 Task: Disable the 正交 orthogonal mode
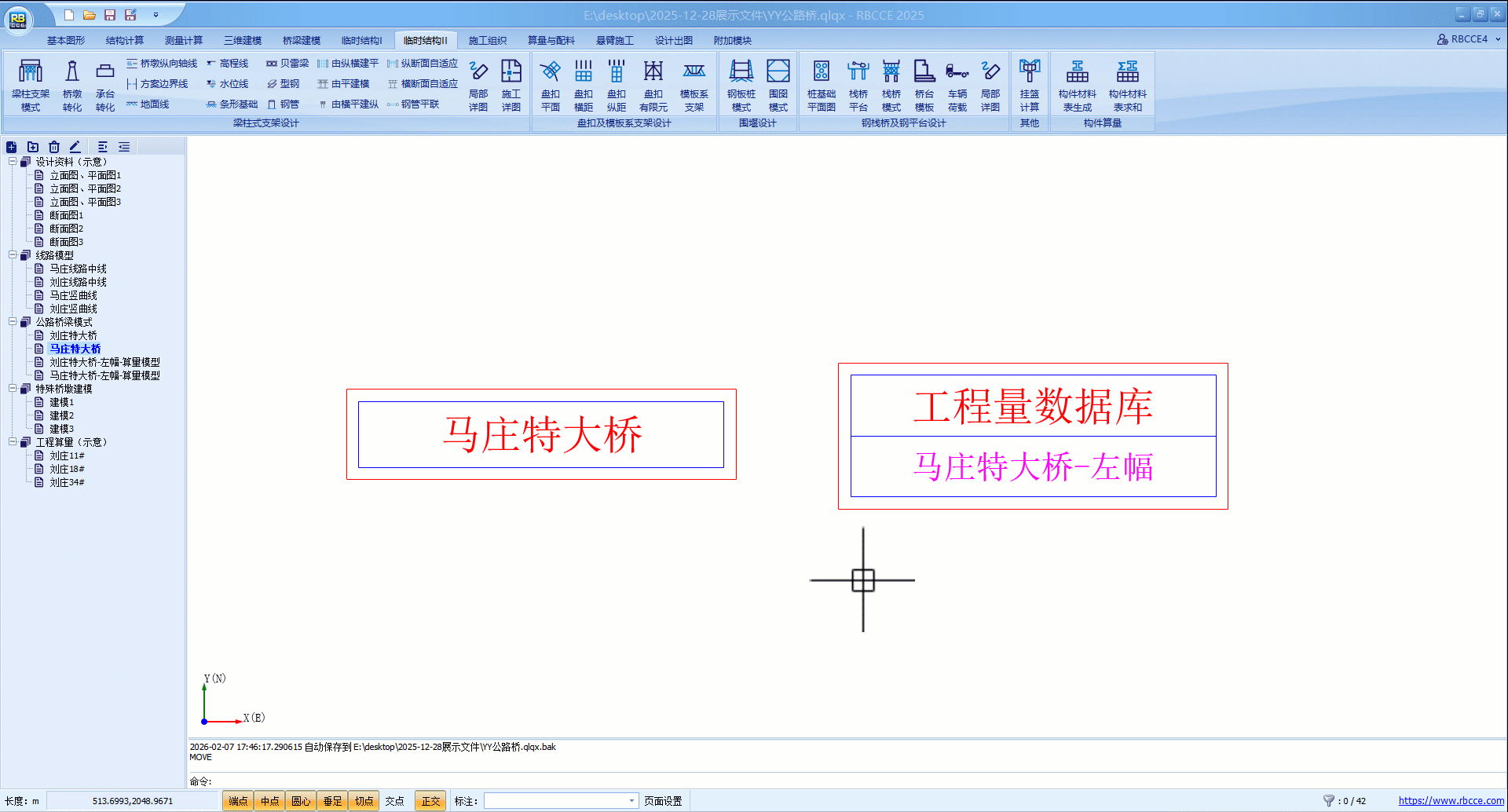(x=430, y=801)
